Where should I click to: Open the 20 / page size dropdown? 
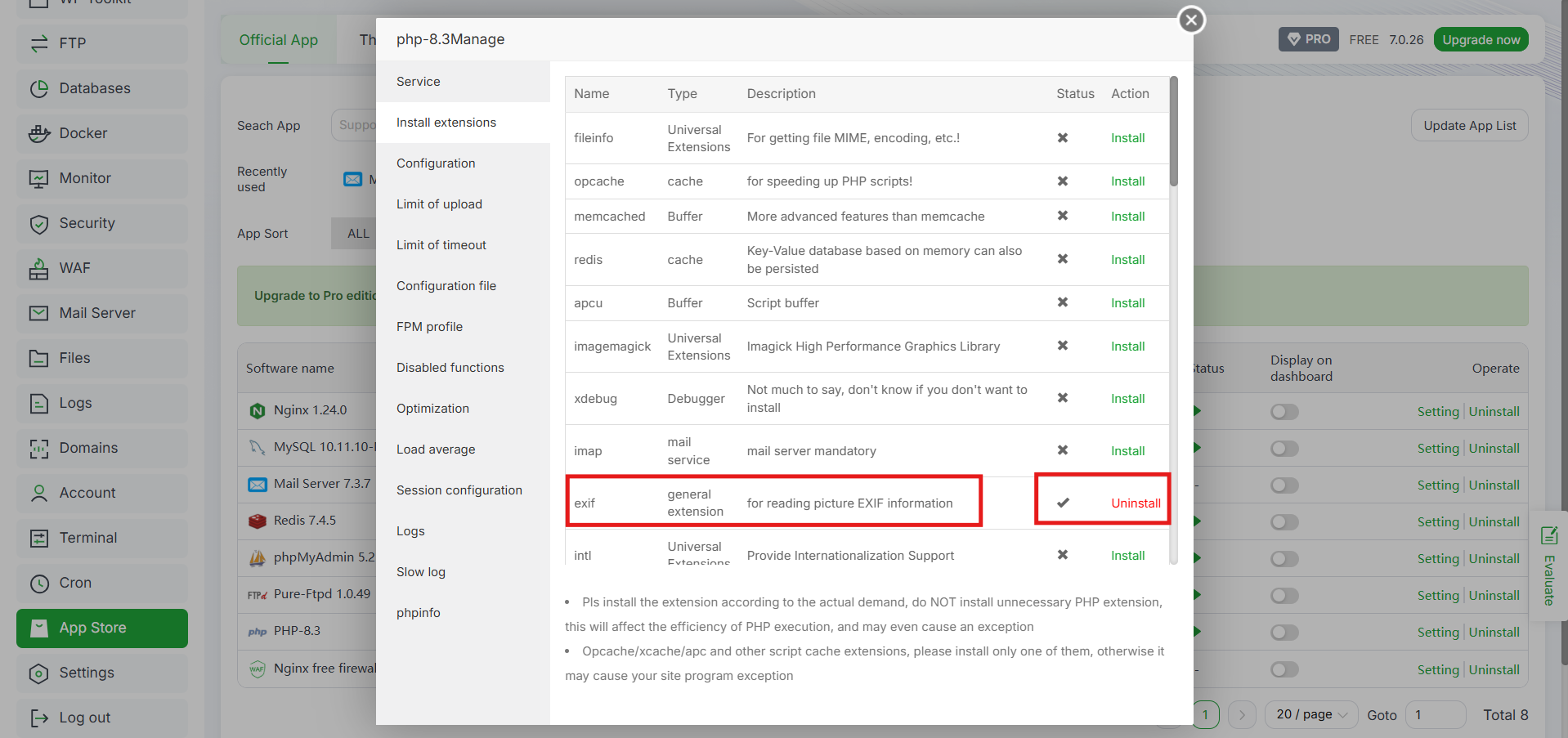[1311, 714]
